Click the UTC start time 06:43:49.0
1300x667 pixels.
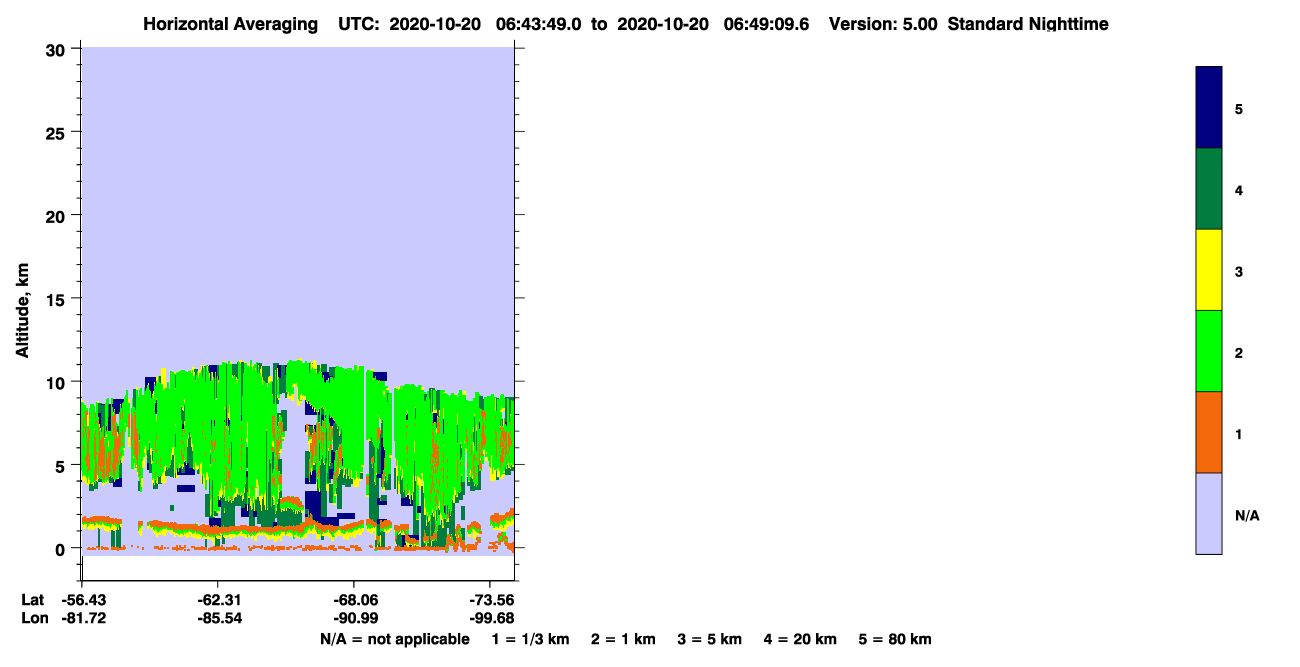pyautogui.click(x=539, y=24)
